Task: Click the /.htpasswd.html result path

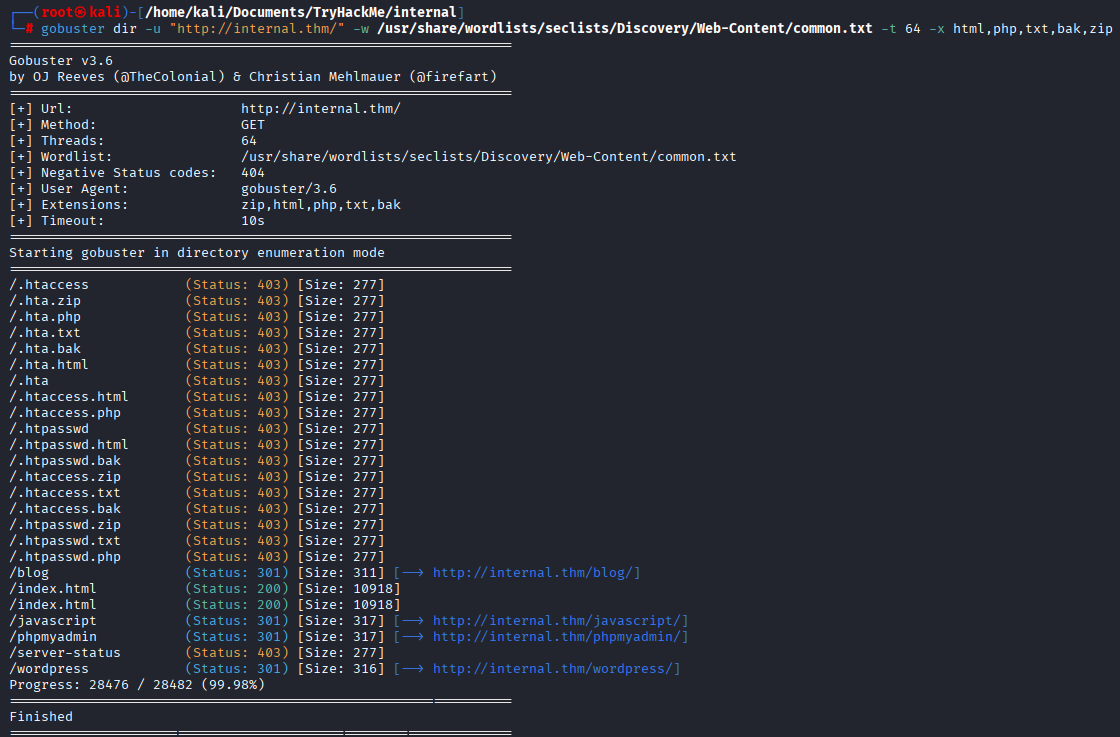Action: (69, 444)
